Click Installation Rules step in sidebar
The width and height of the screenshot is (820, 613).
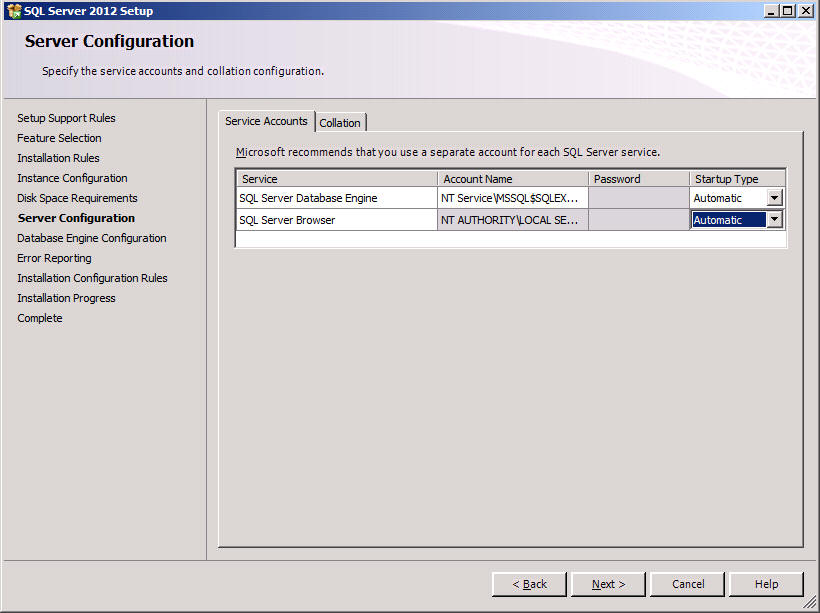tap(58, 158)
